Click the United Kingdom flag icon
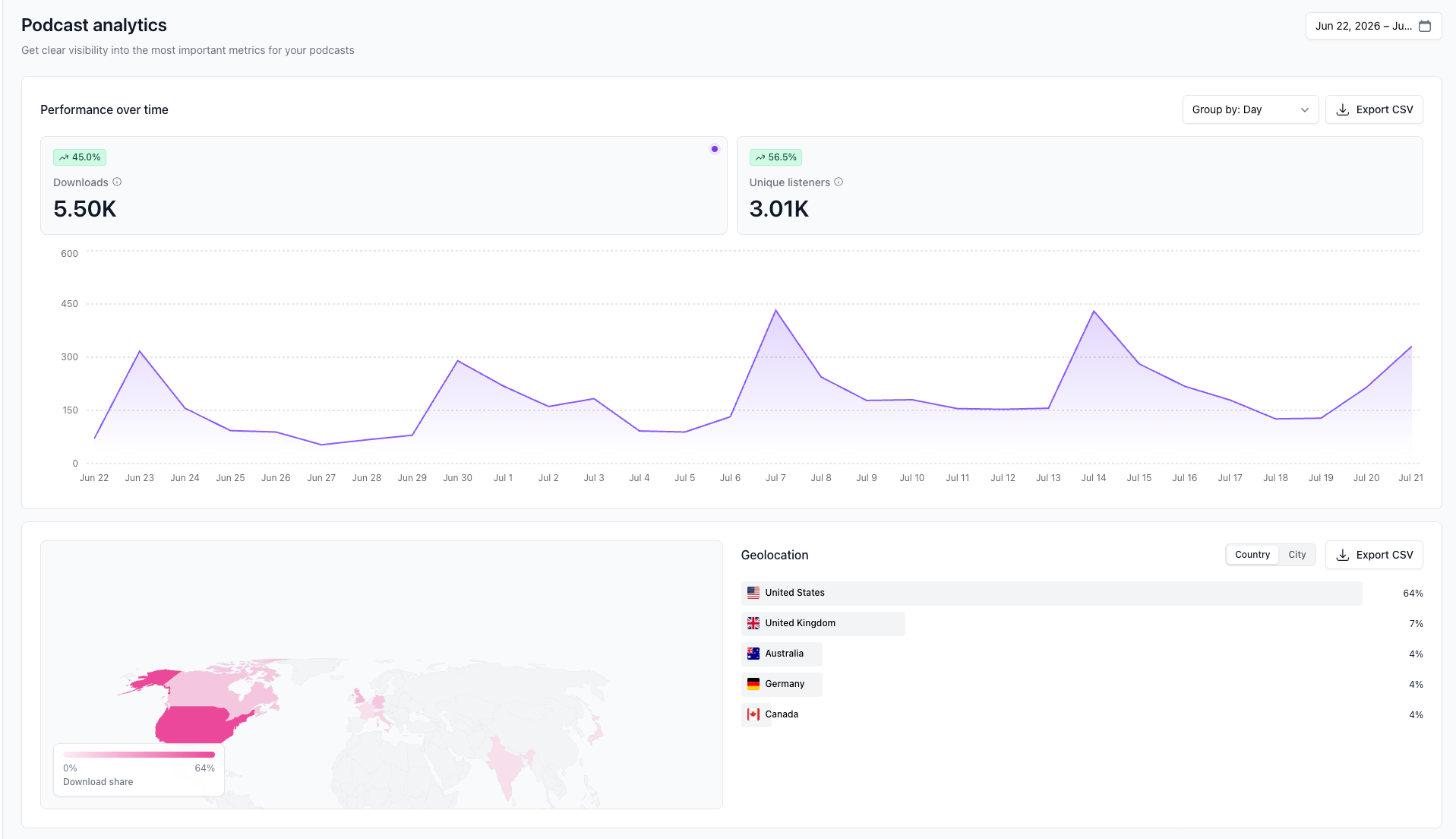 click(753, 623)
